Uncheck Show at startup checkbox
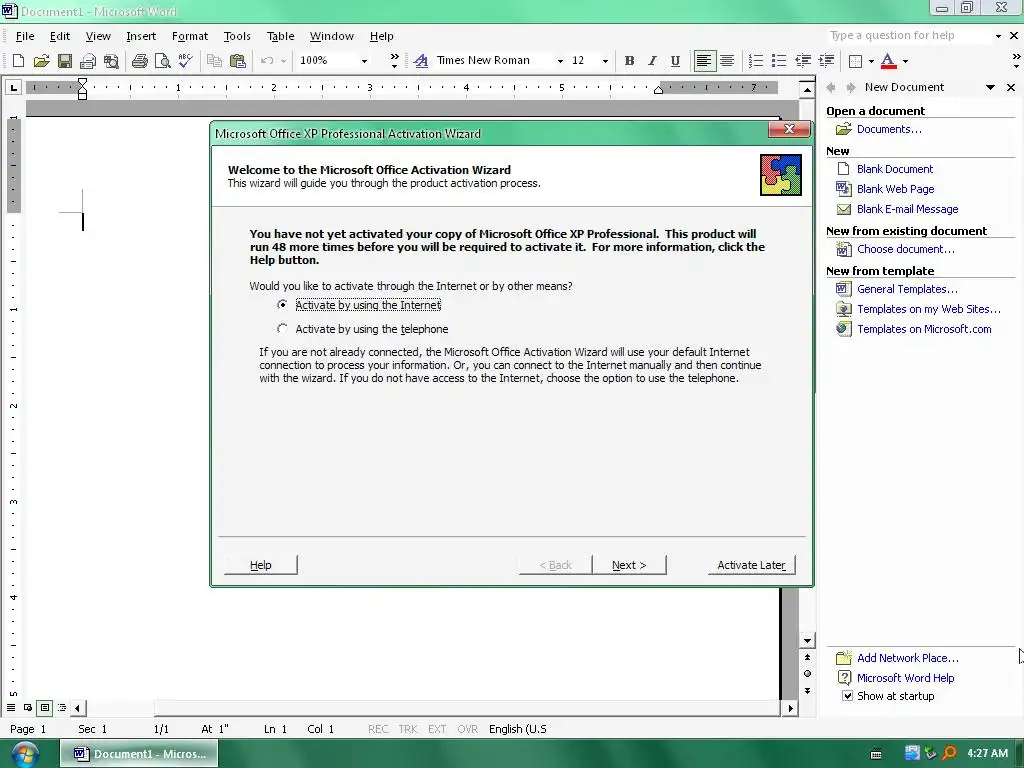Screen dimensions: 1024x768 [847, 696]
